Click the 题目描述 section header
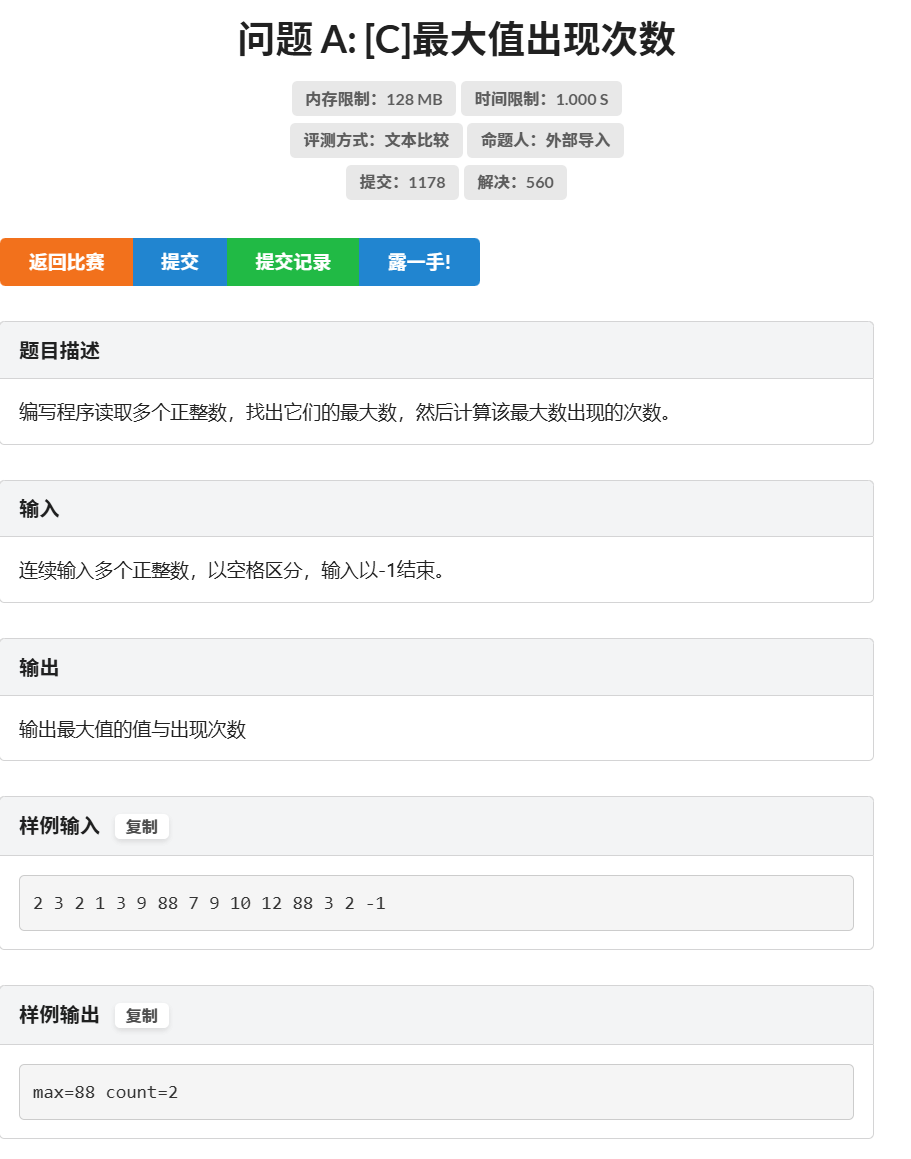This screenshot has height=1159, width=911. coord(436,350)
